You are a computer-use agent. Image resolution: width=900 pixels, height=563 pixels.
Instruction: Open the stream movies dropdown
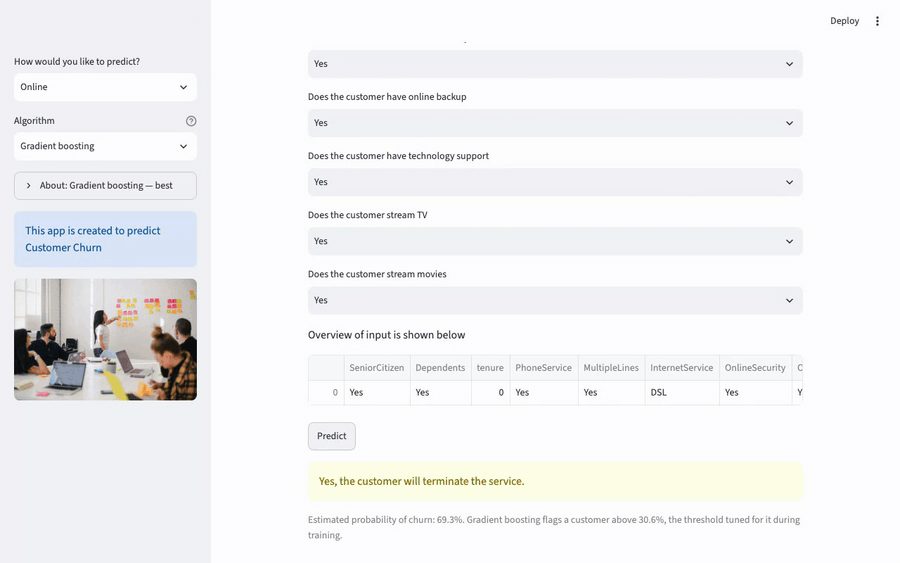(x=555, y=300)
